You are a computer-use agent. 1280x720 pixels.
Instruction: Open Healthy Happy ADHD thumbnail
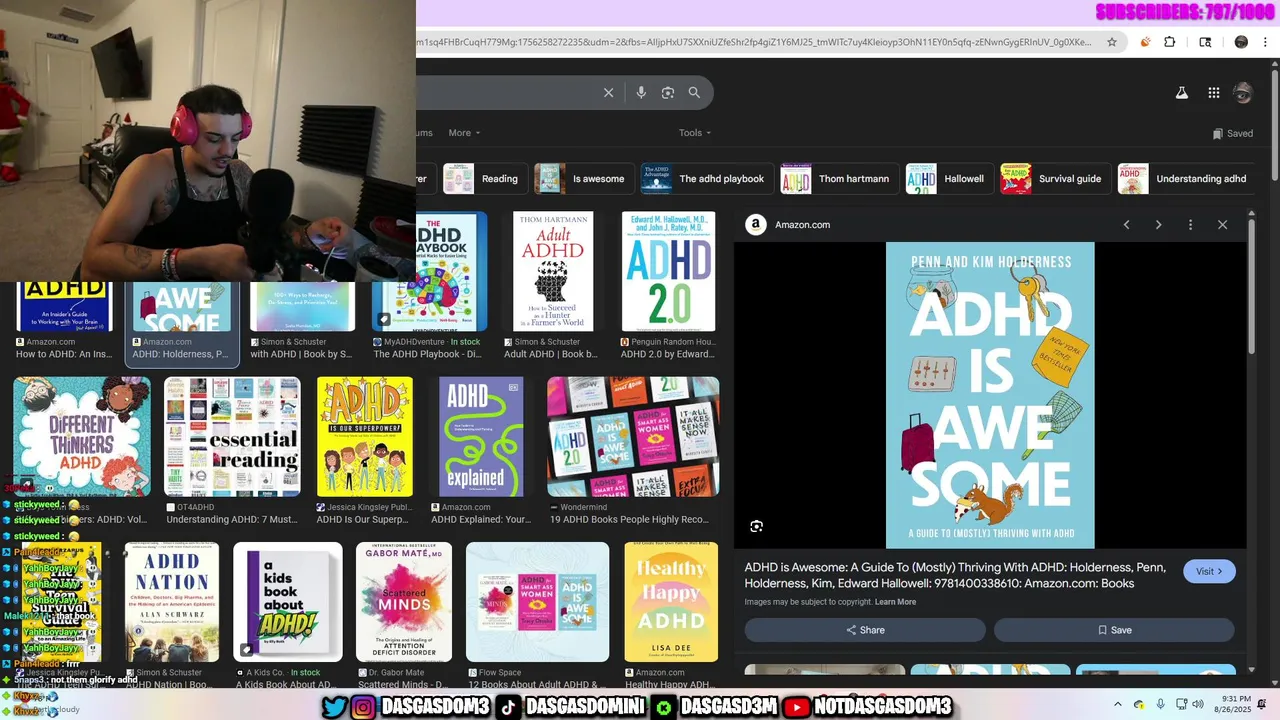click(x=671, y=602)
